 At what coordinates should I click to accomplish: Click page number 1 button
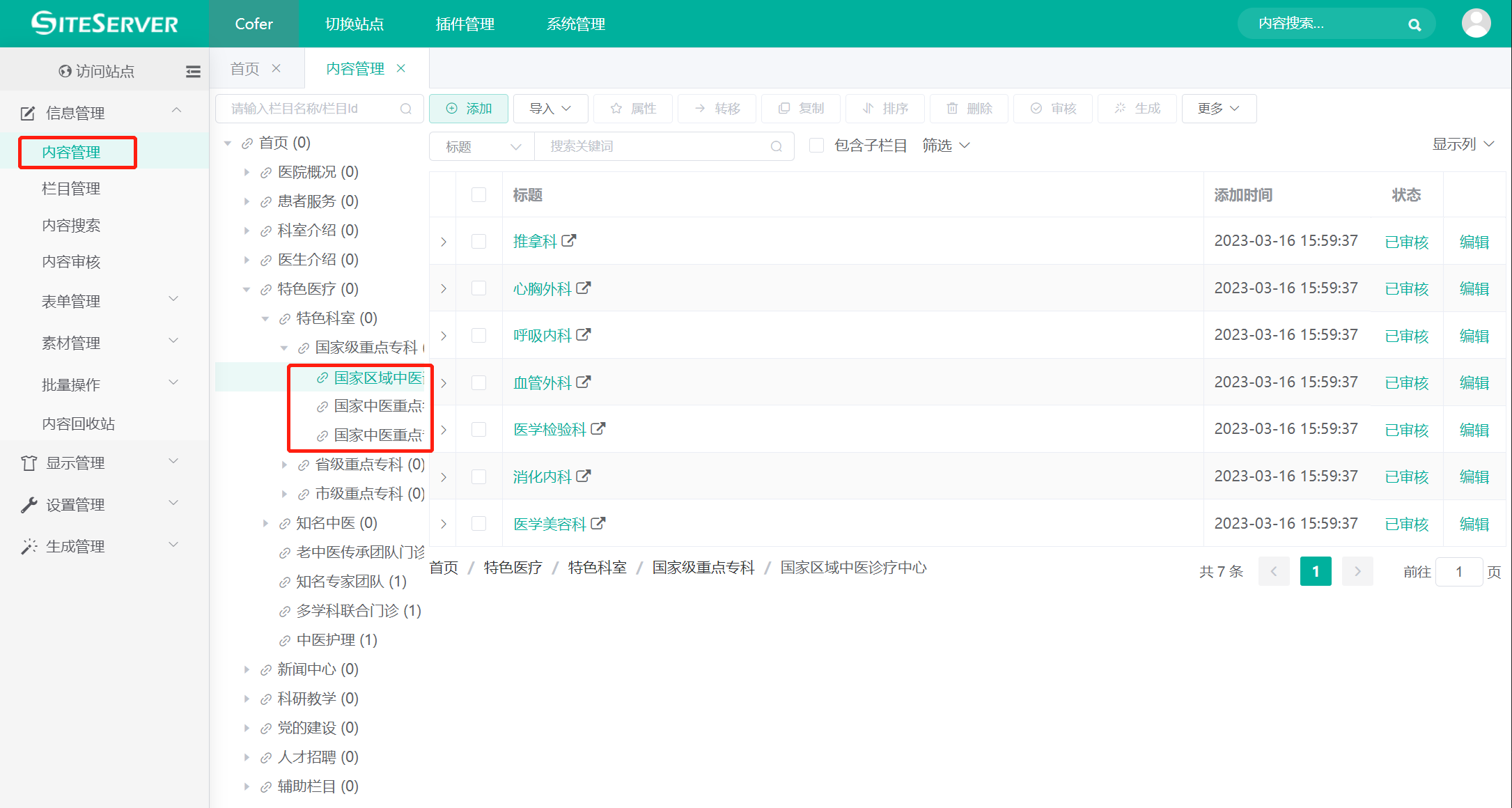tap(1316, 571)
